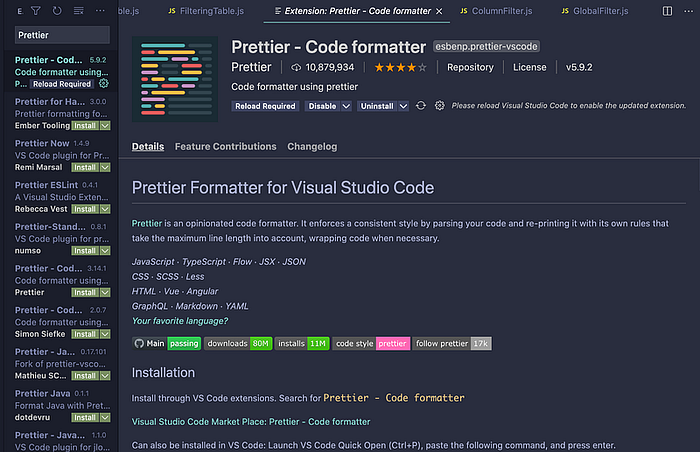
Task: Click the filter extensions funnel icon
Action: click(x=36, y=11)
